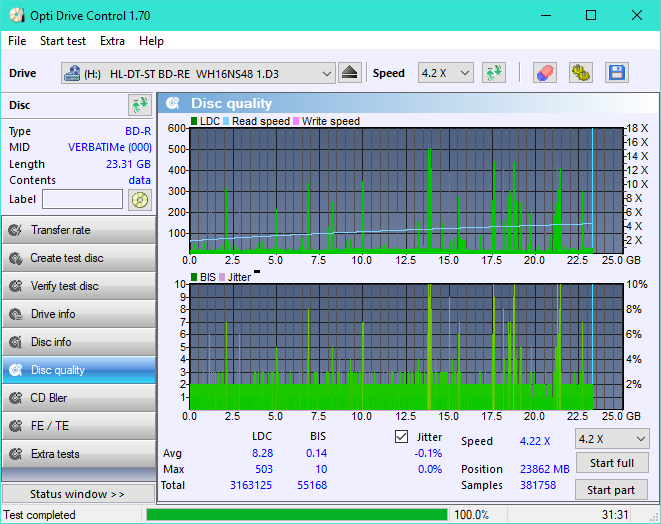The height and width of the screenshot is (524, 661).
Task: Open the Drive info page
Action: pyautogui.click(x=79, y=314)
